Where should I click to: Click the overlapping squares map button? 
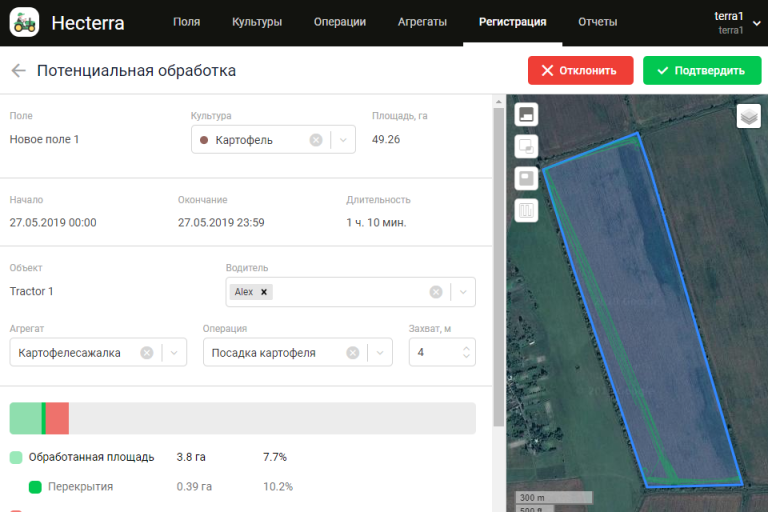526,146
